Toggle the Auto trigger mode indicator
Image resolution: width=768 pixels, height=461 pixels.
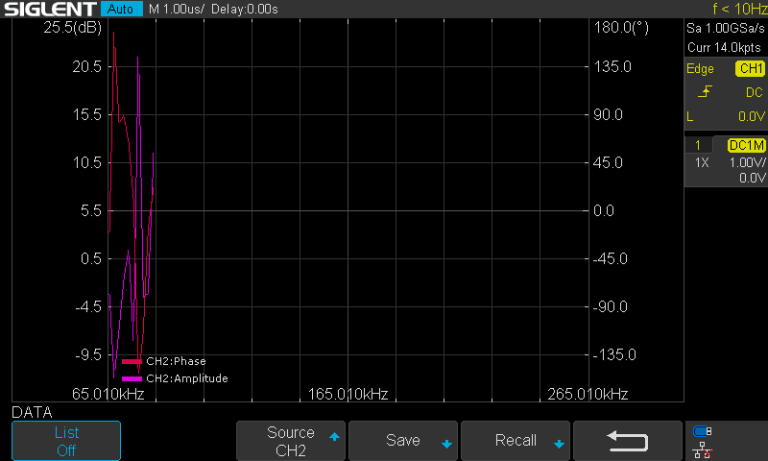(x=121, y=9)
